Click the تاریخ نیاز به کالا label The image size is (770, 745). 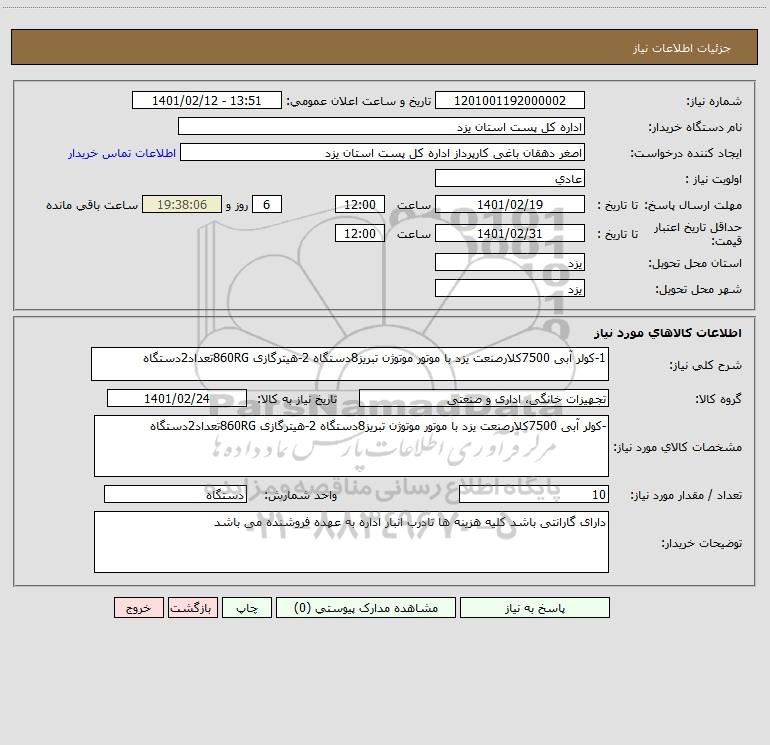click(x=298, y=399)
